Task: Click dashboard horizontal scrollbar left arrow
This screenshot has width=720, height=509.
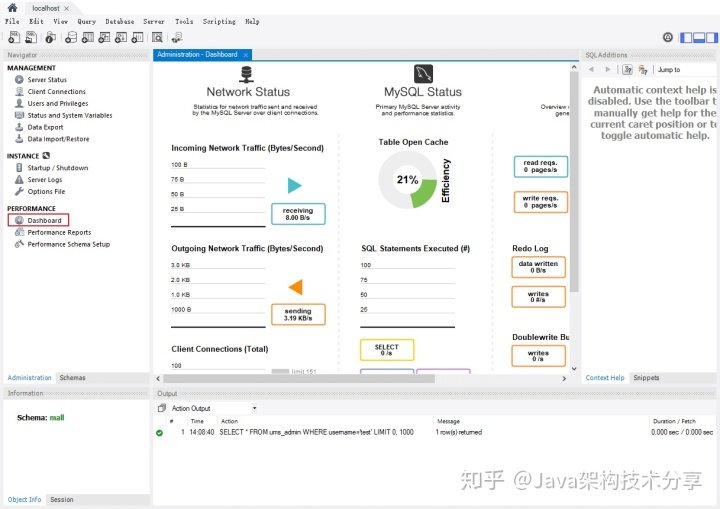Action: click(x=158, y=379)
